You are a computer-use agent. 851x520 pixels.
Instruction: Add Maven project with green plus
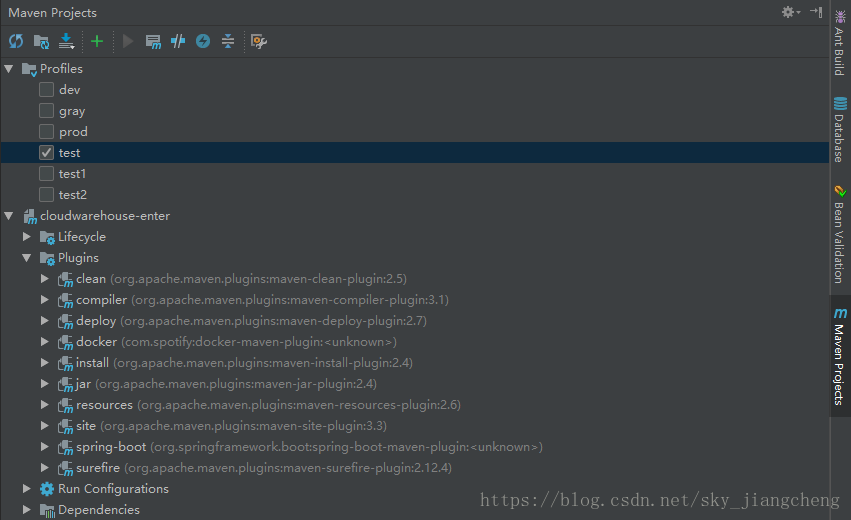[97, 41]
